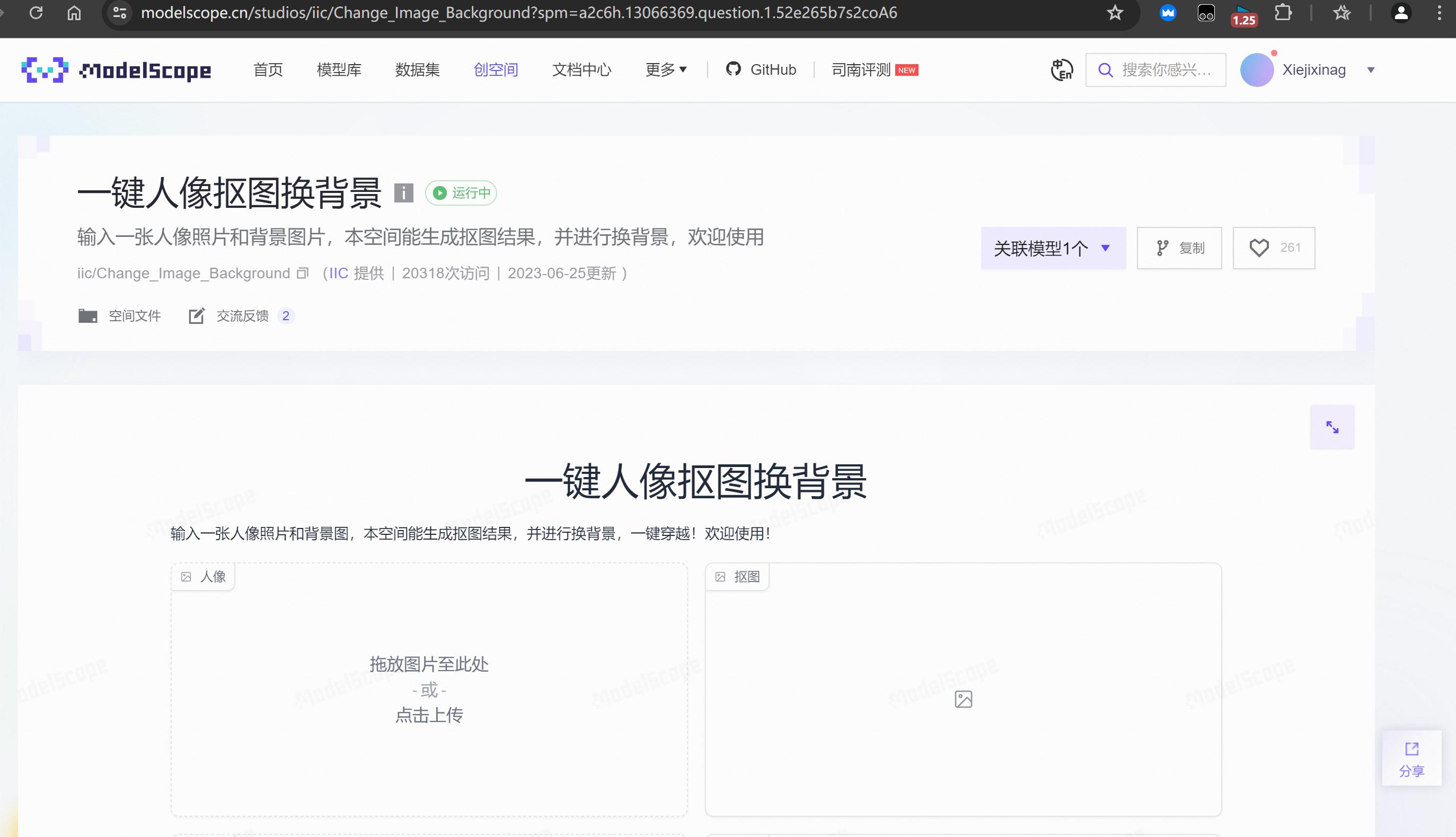Click the 运行中 status badge
Image resolution: width=1456 pixels, height=837 pixels.
pyautogui.click(x=461, y=192)
